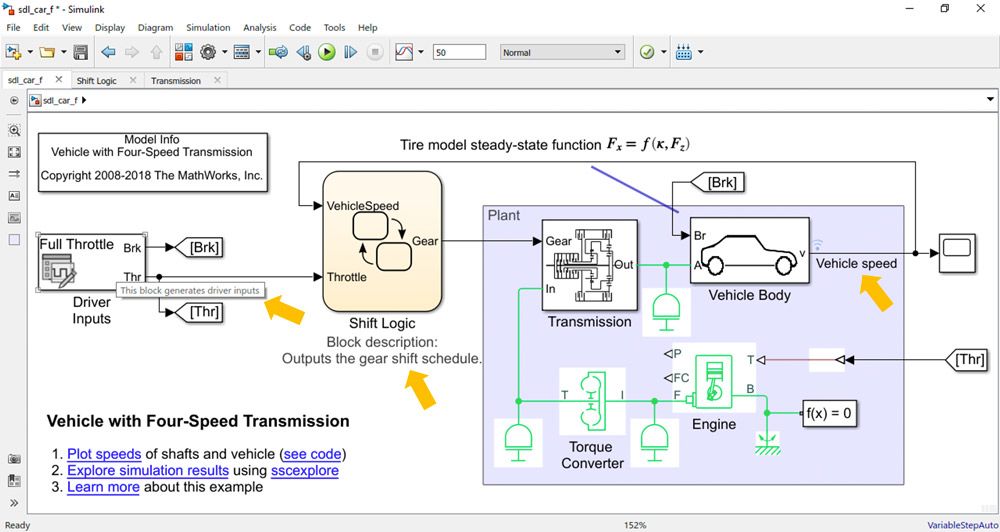This screenshot has width=1000, height=532.
Task: Open the Simulation menu
Action: point(208,28)
